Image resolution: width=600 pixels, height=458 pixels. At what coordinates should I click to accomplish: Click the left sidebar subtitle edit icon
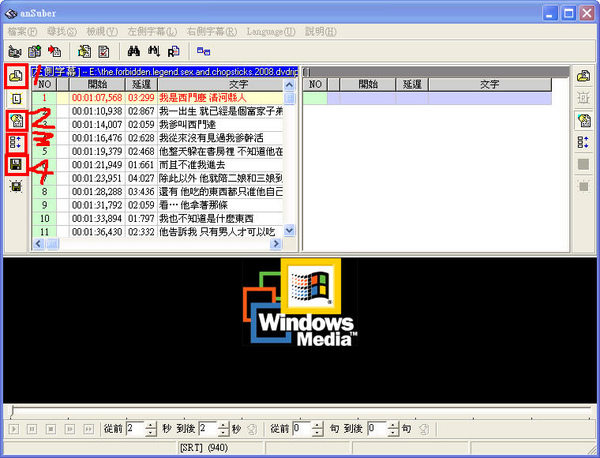16,121
